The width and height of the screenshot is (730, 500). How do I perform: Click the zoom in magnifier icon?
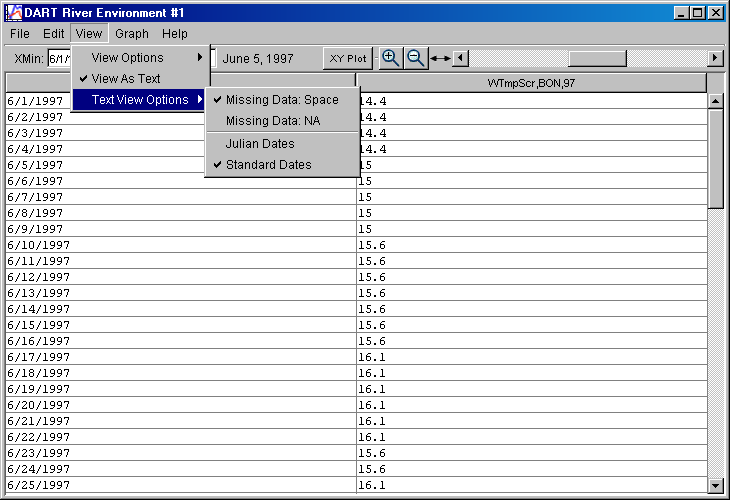point(391,58)
